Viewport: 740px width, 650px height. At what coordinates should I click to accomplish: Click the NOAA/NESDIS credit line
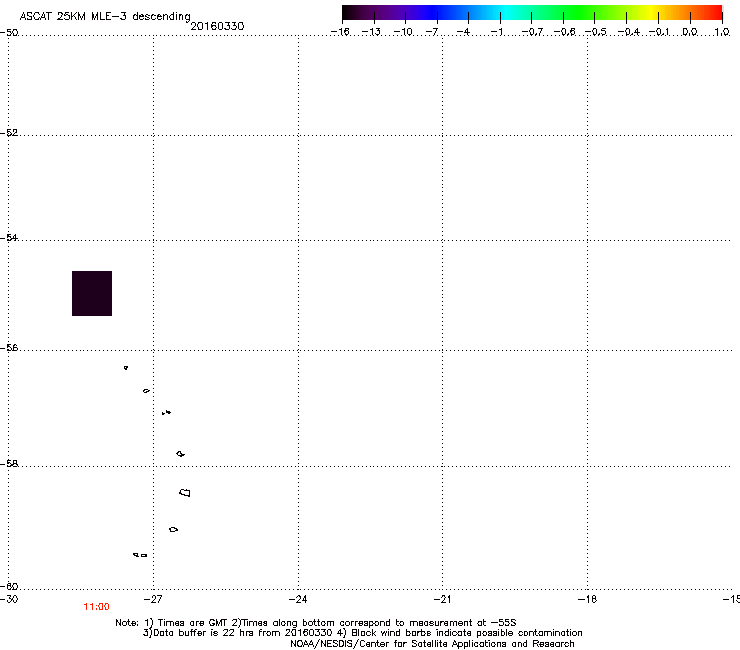coord(432,644)
